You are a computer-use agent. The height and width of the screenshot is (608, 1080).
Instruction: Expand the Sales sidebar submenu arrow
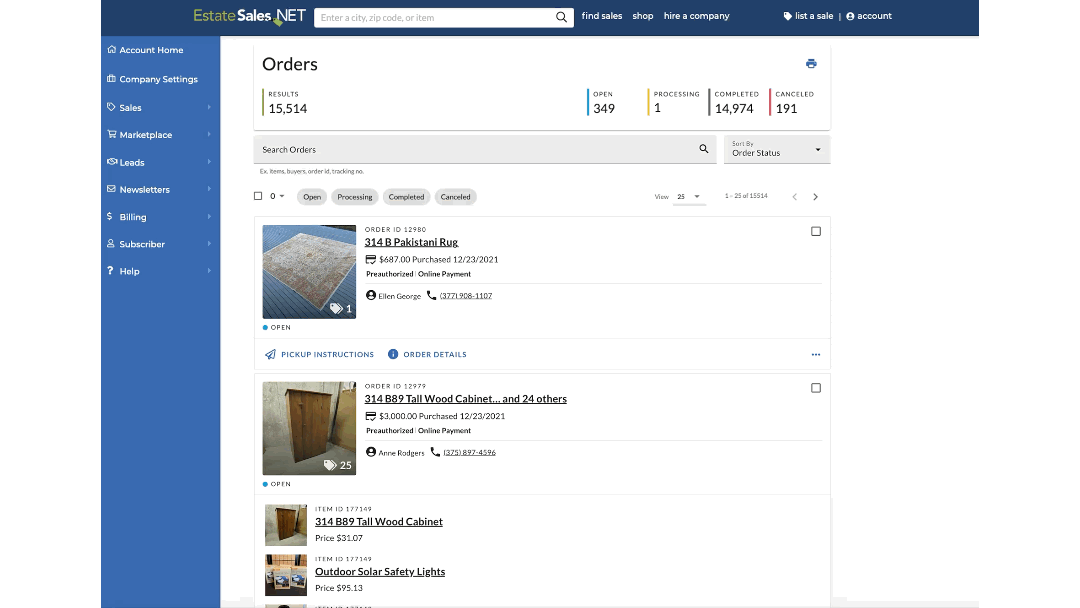click(209, 107)
